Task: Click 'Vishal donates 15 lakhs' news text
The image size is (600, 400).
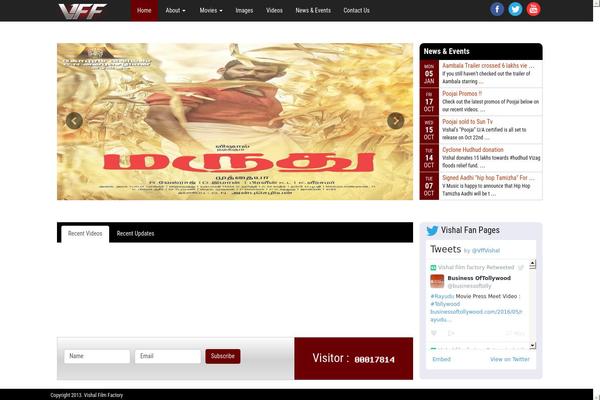Action: coord(491,162)
